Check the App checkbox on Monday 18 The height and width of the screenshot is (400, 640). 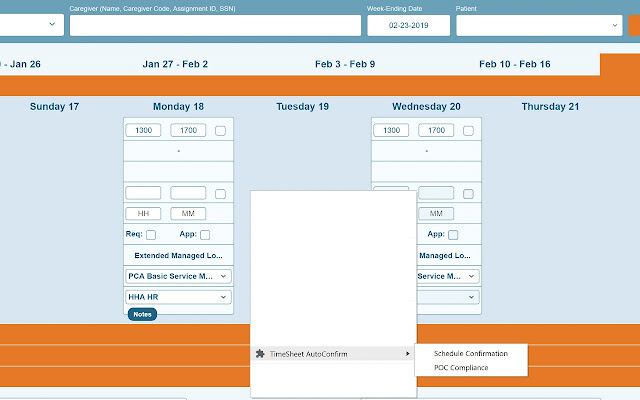pos(205,235)
